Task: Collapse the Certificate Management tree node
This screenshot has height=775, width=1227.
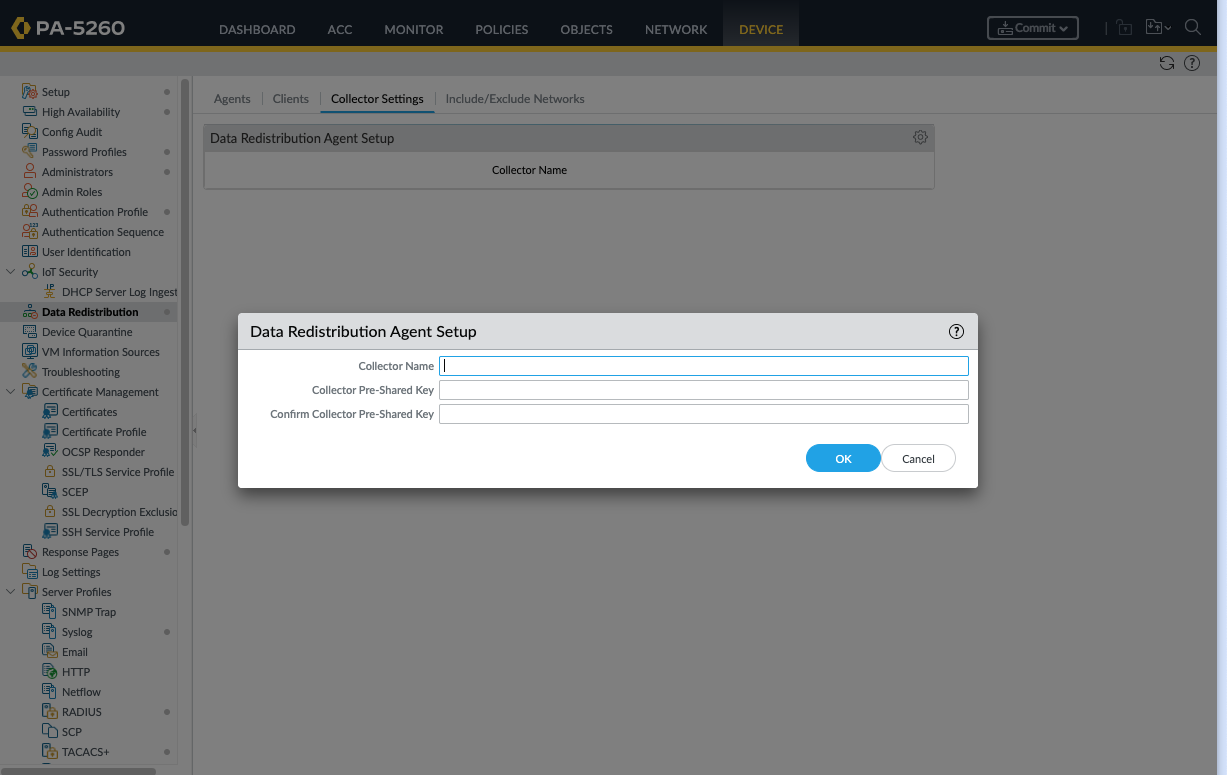Action: pyautogui.click(x=11, y=392)
